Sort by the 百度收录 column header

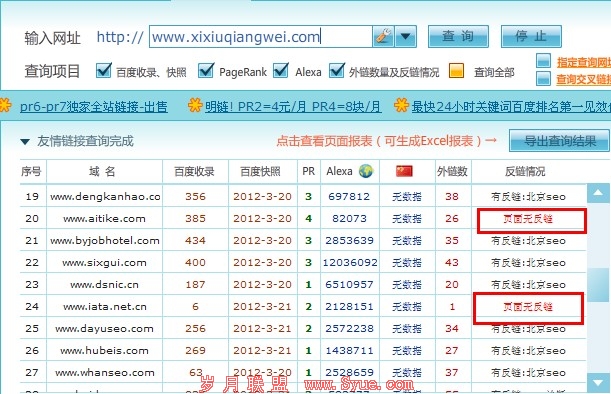tap(194, 171)
